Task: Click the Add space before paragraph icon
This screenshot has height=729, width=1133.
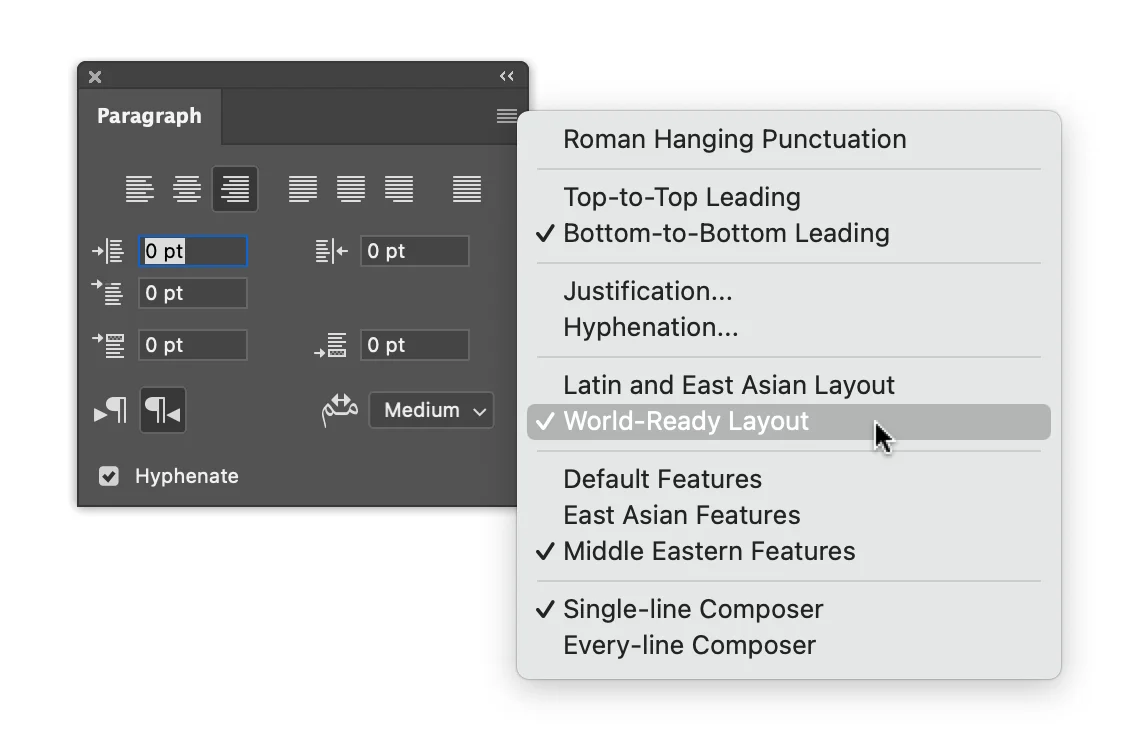Action: (108, 345)
